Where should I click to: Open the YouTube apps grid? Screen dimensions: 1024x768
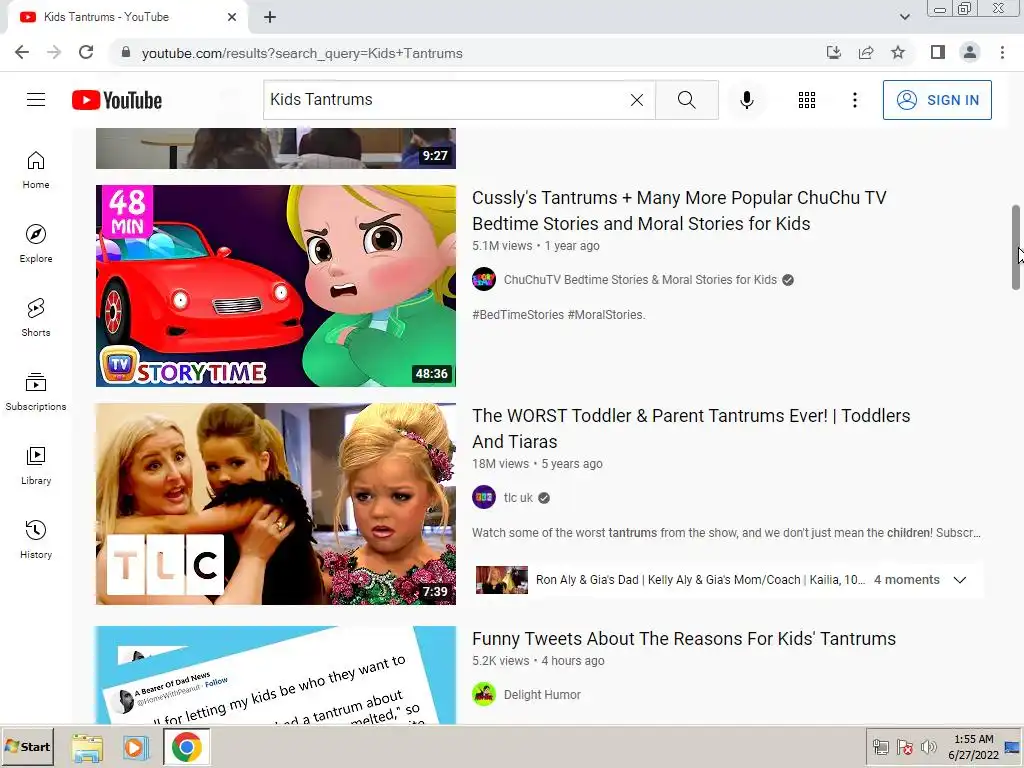tap(807, 100)
